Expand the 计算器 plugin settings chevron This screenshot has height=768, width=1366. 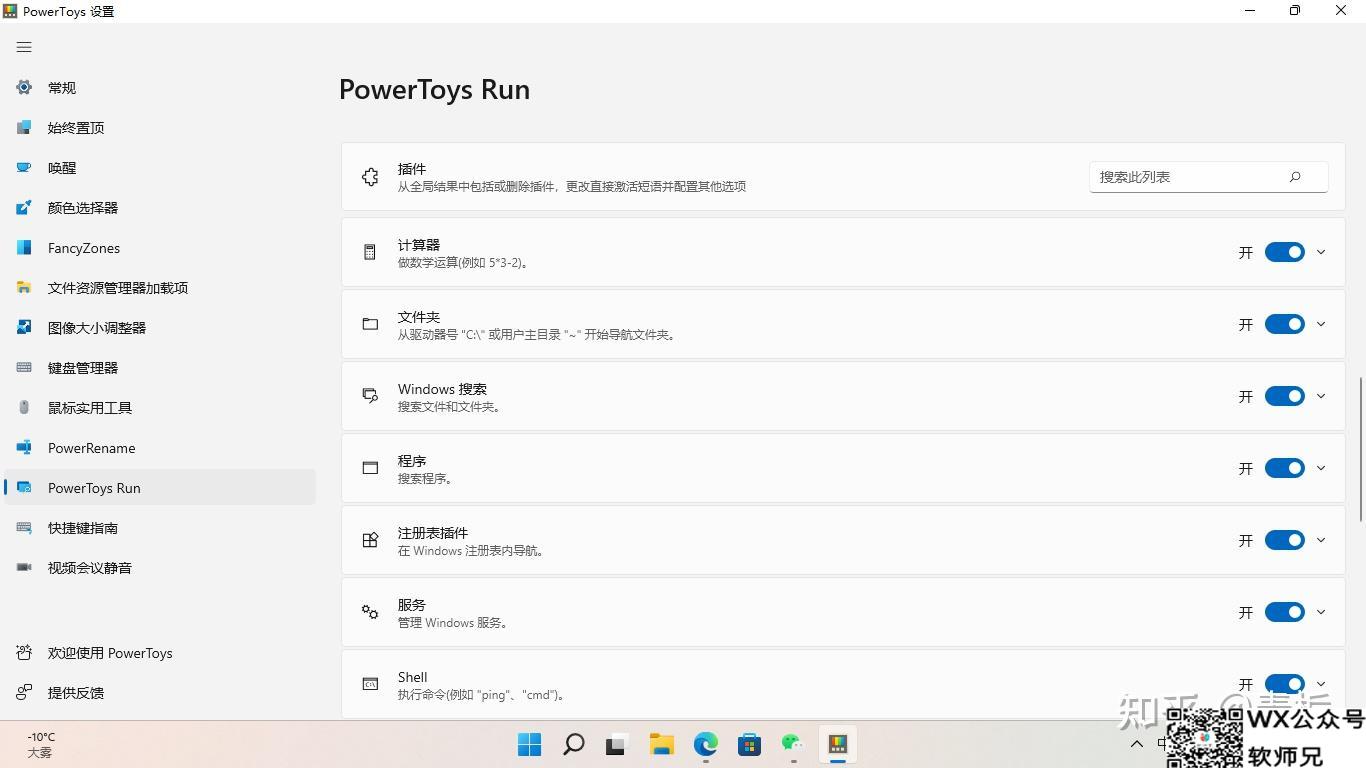coord(1321,252)
